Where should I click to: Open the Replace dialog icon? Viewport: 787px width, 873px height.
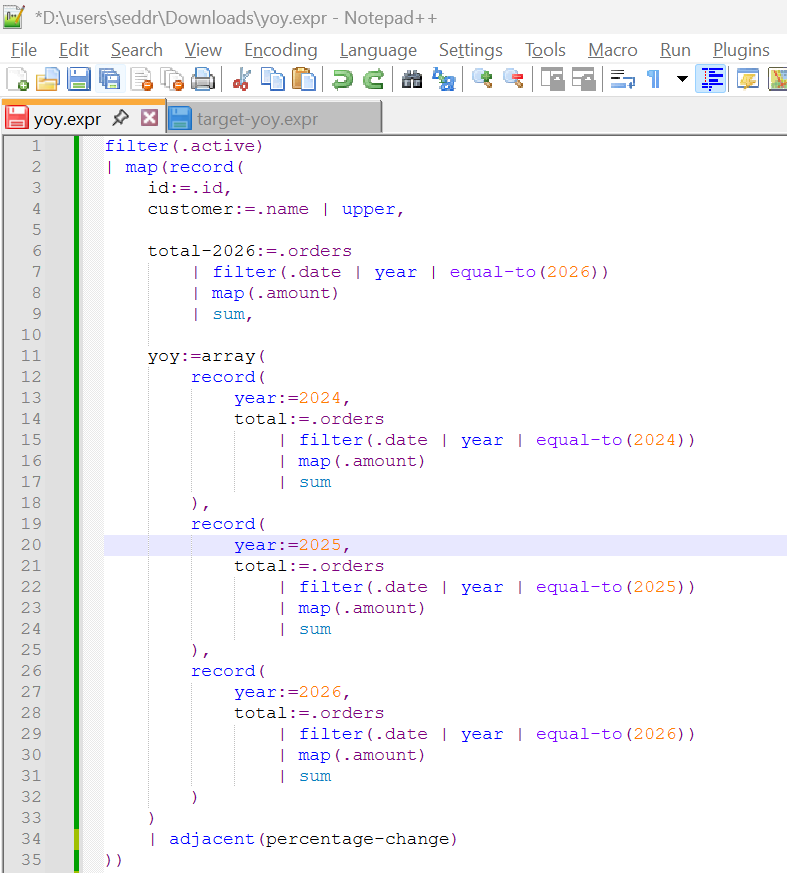coord(444,79)
